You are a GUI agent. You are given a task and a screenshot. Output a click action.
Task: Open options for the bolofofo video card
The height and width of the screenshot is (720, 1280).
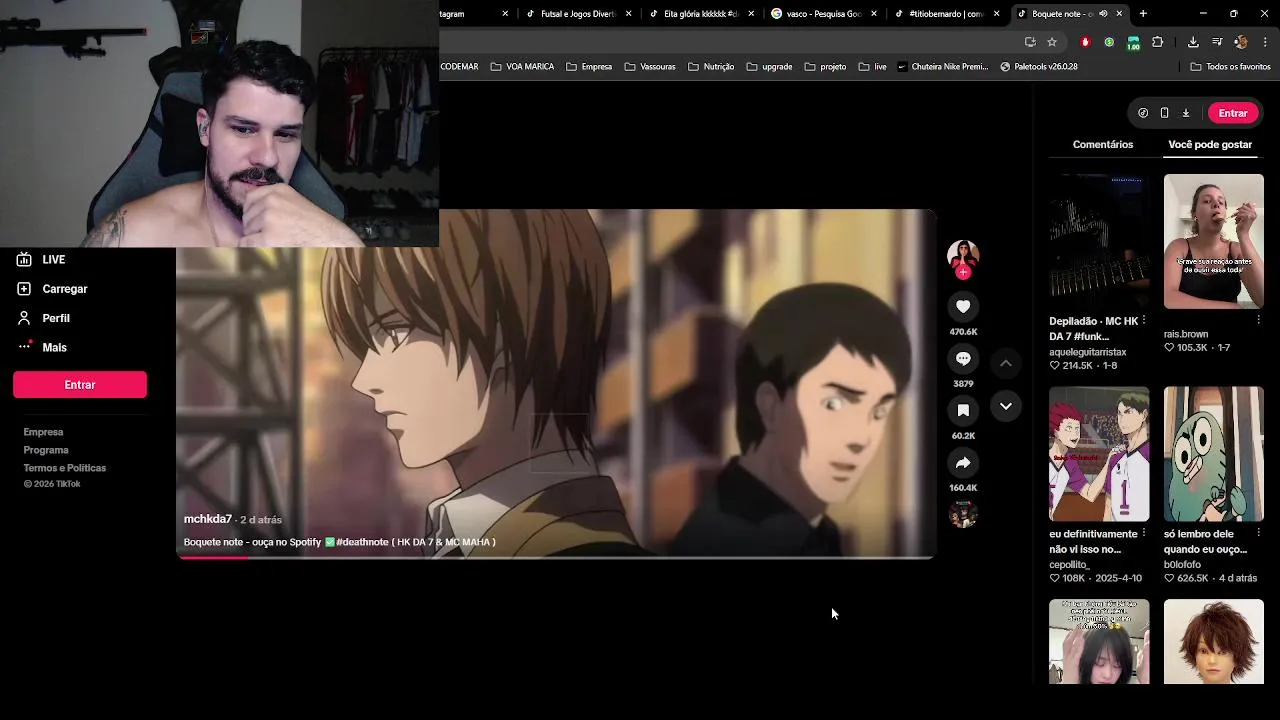[1258, 534]
